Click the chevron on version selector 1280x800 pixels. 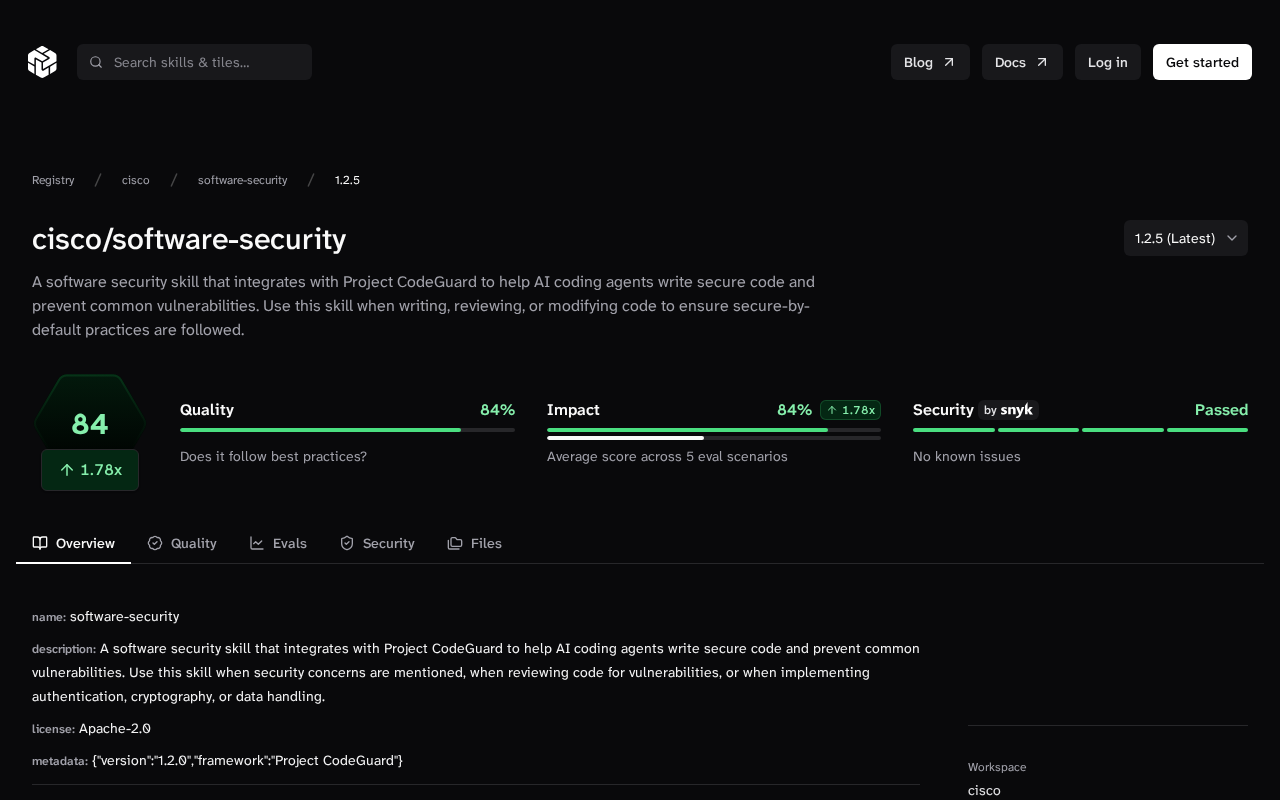[x=1232, y=238]
